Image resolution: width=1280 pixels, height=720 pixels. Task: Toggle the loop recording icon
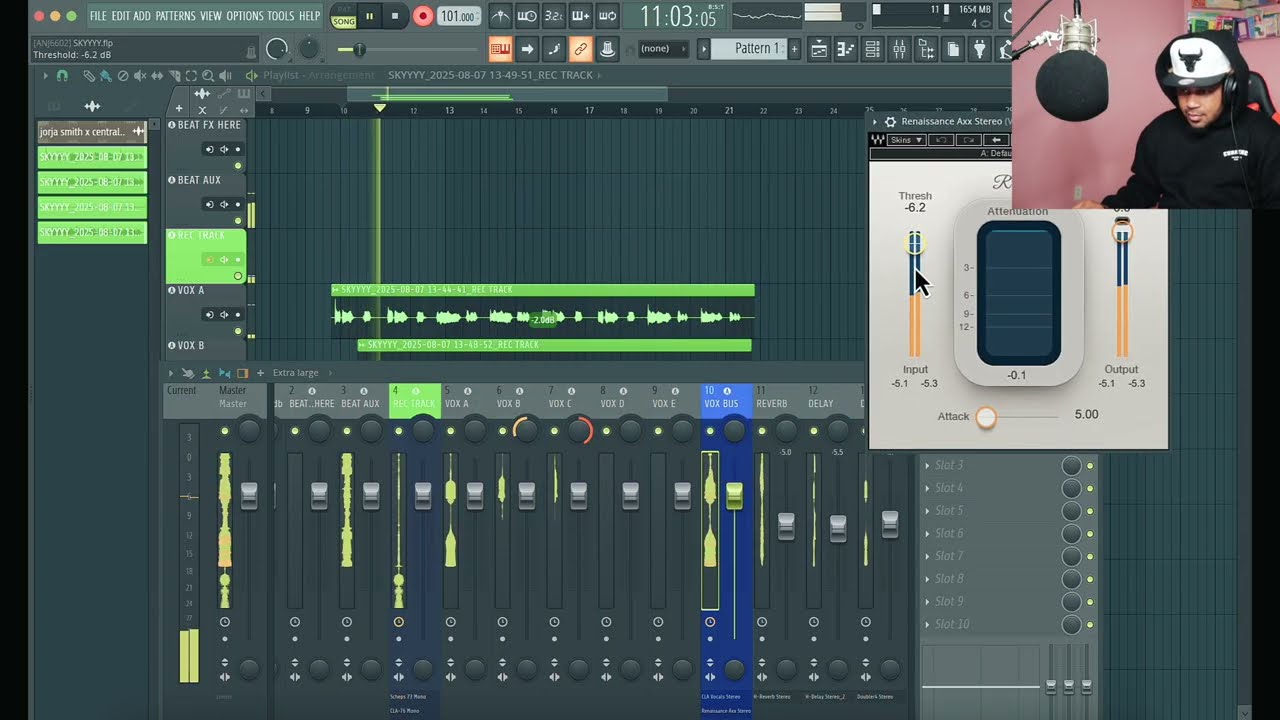pyautogui.click(x=607, y=16)
